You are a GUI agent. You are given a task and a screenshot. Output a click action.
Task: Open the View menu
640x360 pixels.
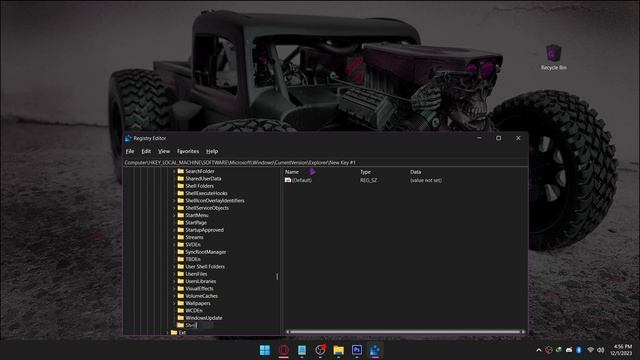pos(164,151)
